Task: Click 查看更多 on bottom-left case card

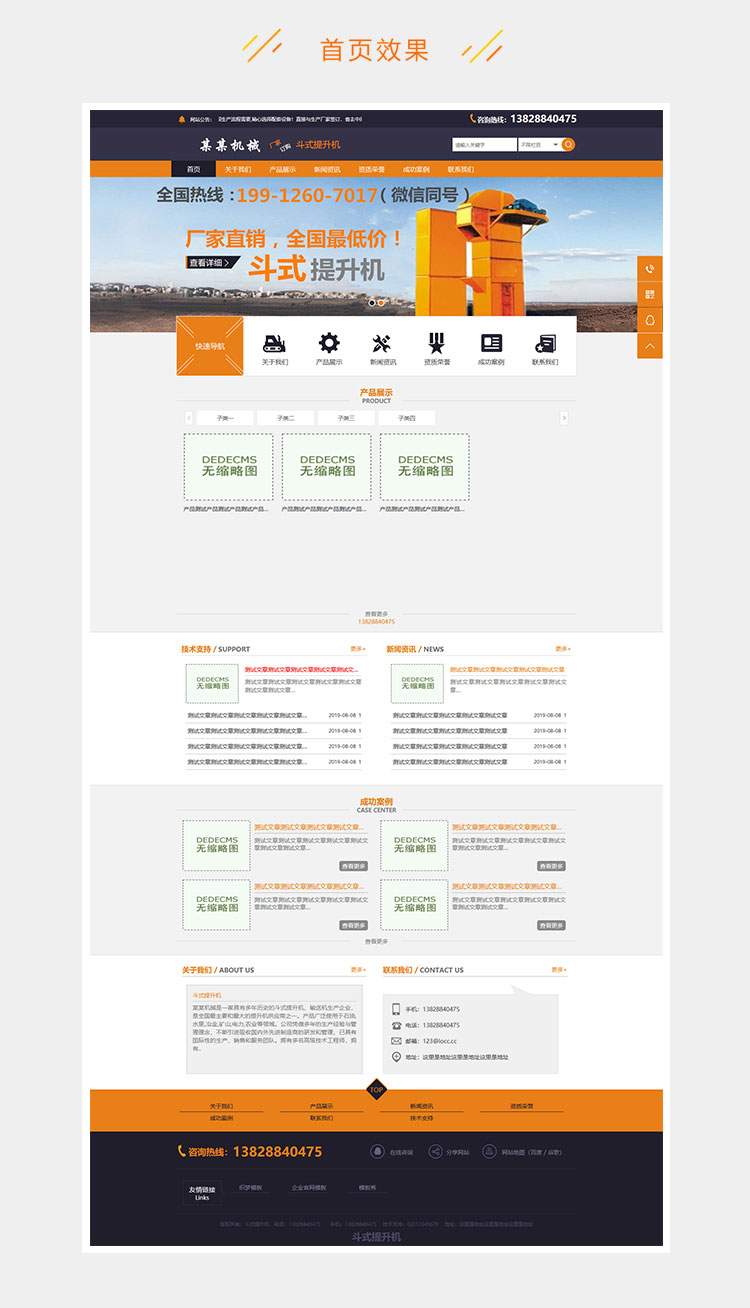Action: [354, 926]
